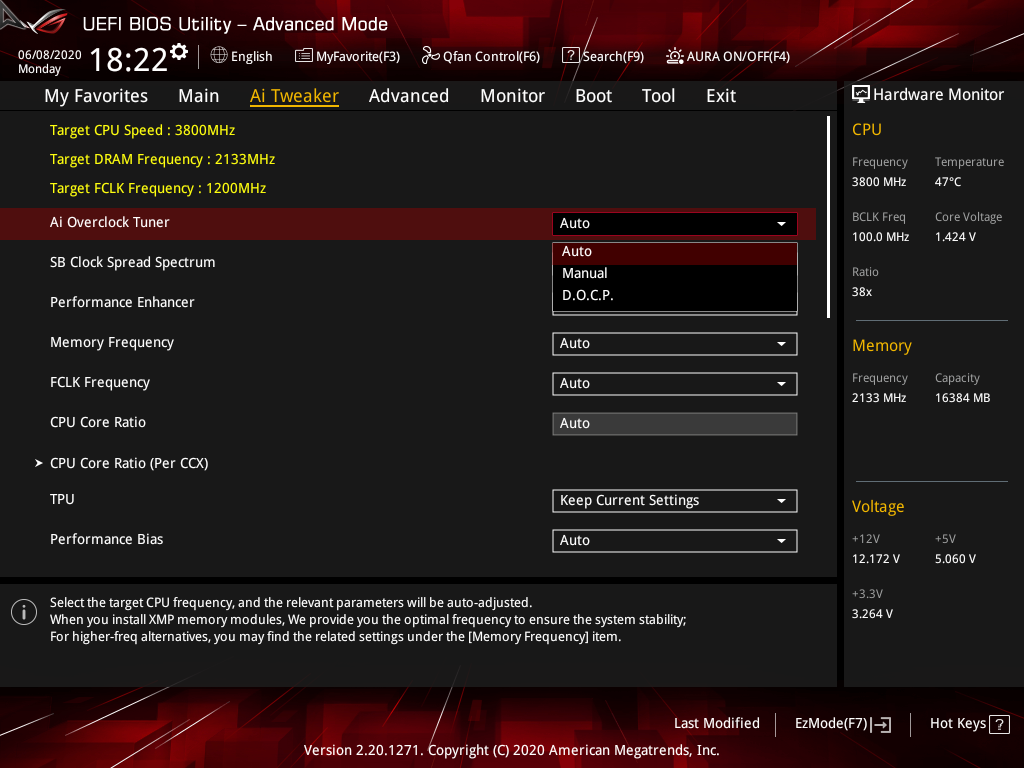Click the EzMode exit arrow icon
This screenshot has width=1024, height=768.
coord(881,724)
